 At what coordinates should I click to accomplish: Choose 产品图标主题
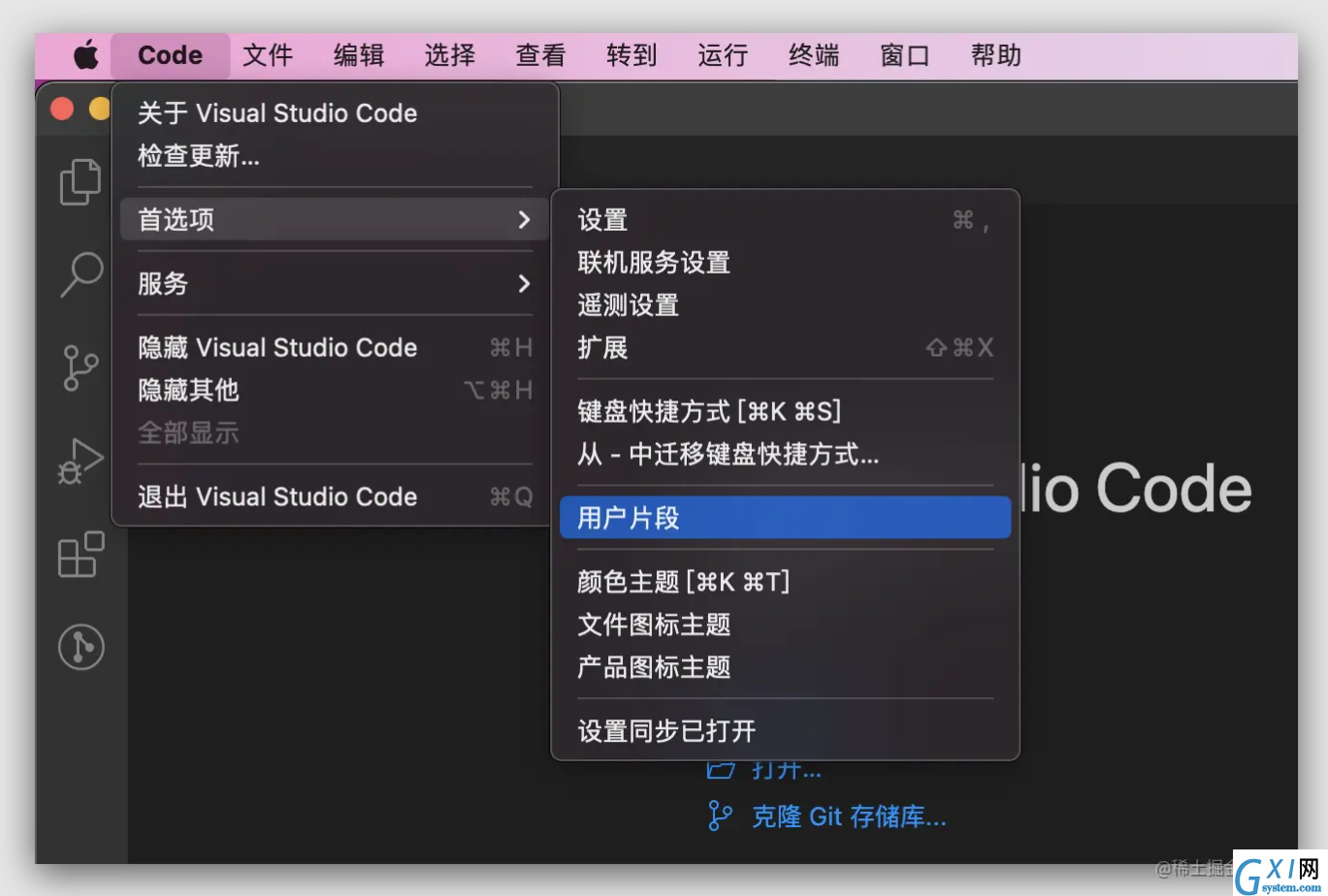(785, 667)
